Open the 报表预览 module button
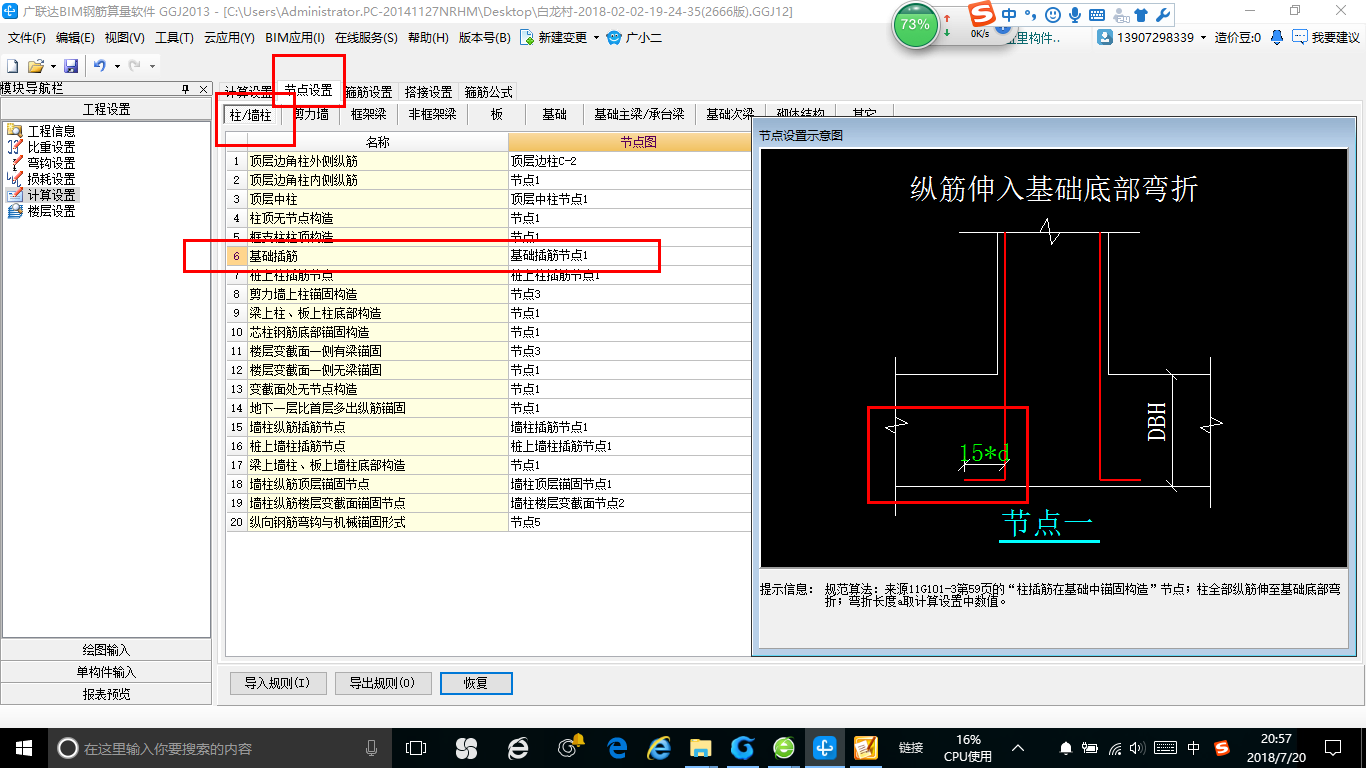The width and height of the screenshot is (1366, 768). tap(106, 694)
